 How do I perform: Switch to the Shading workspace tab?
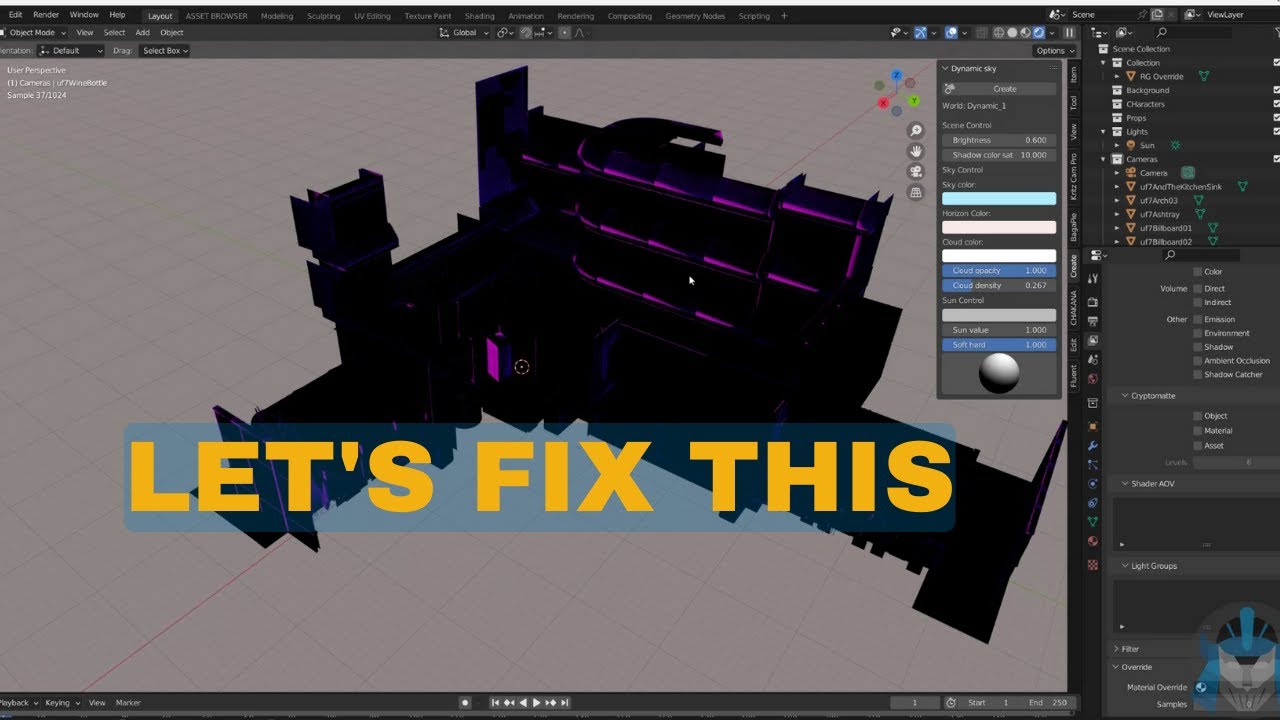pos(480,16)
